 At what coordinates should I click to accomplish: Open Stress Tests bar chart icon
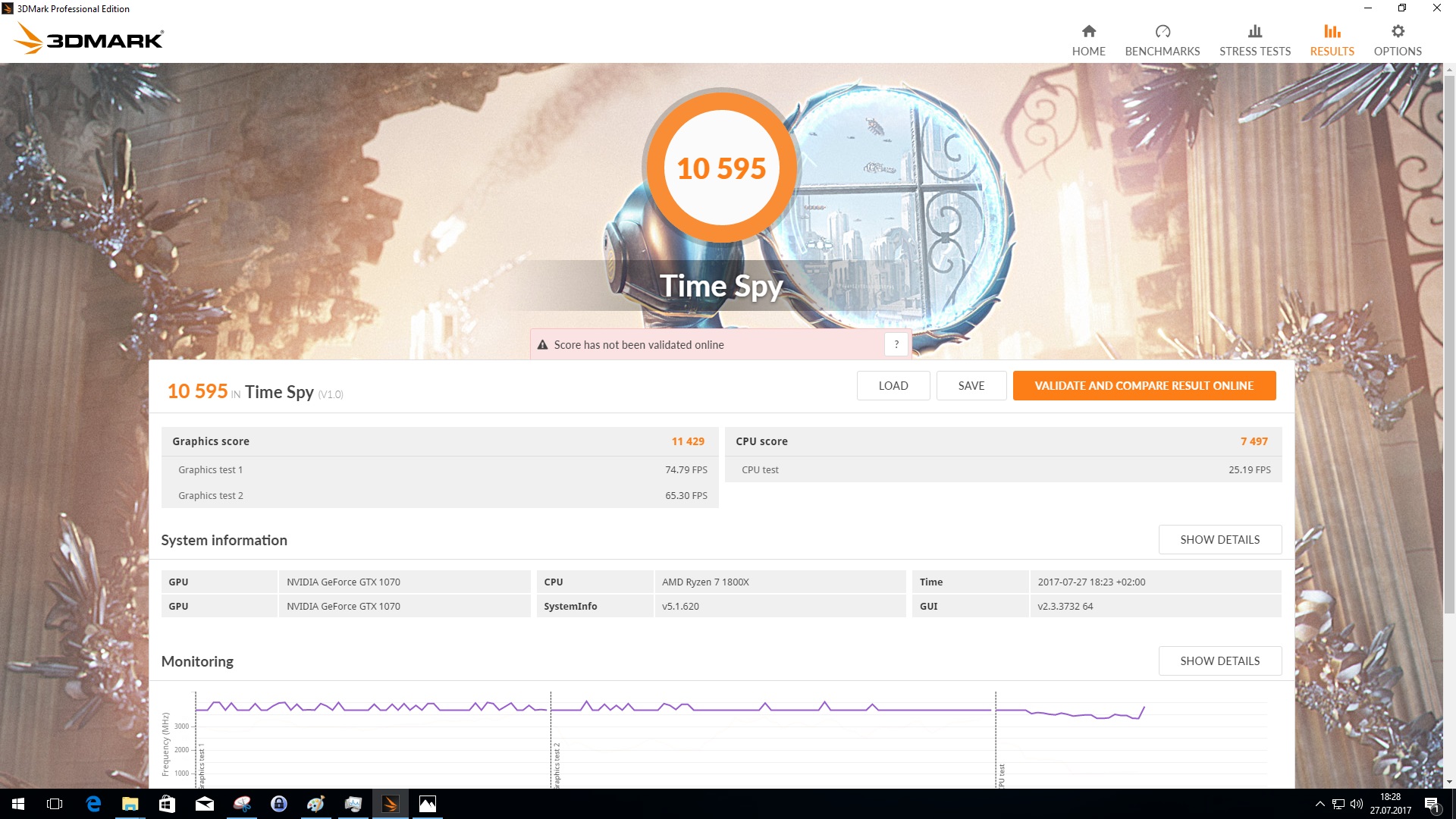[1254, 31]
